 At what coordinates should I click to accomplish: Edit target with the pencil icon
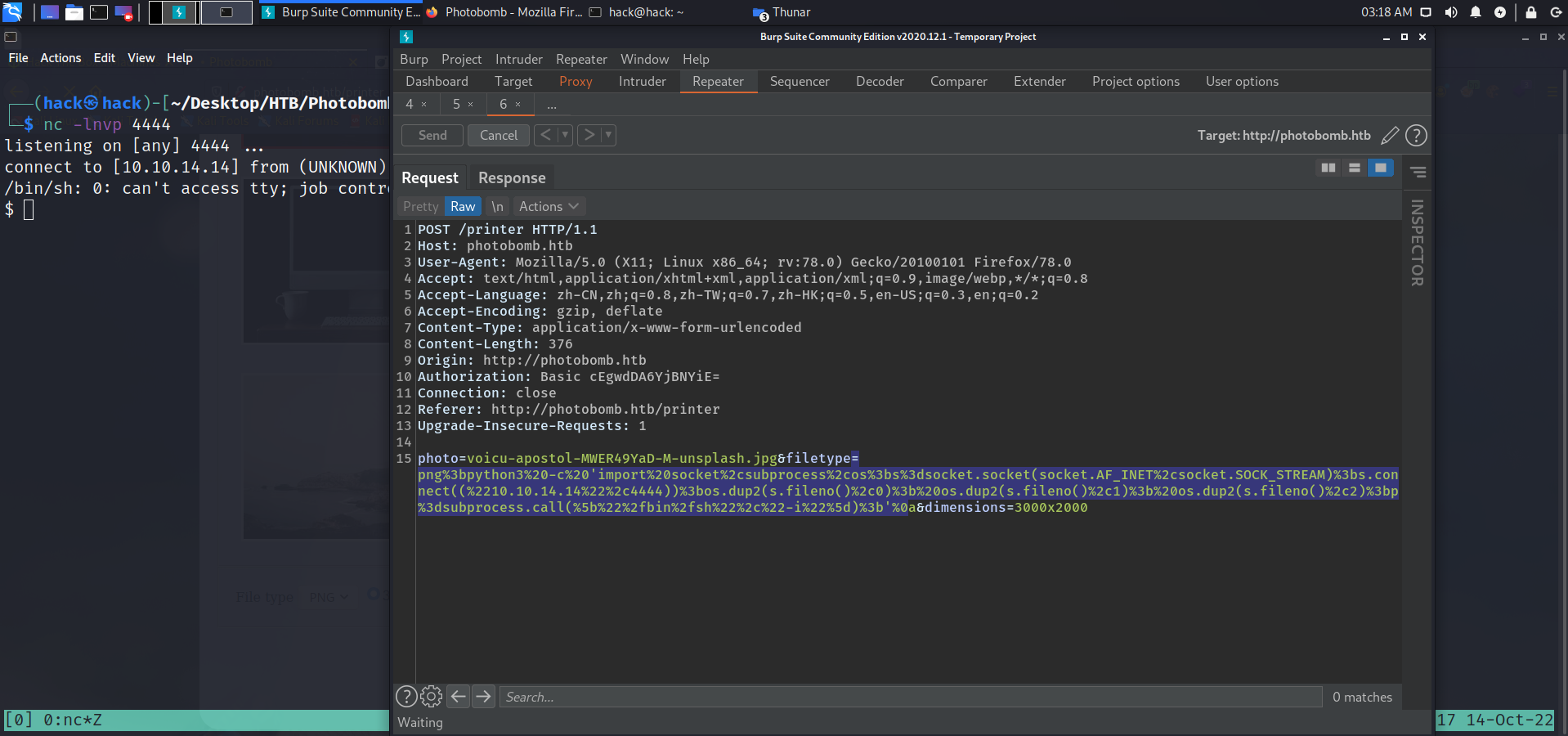pyautogui.click(x=1390, y=136)
